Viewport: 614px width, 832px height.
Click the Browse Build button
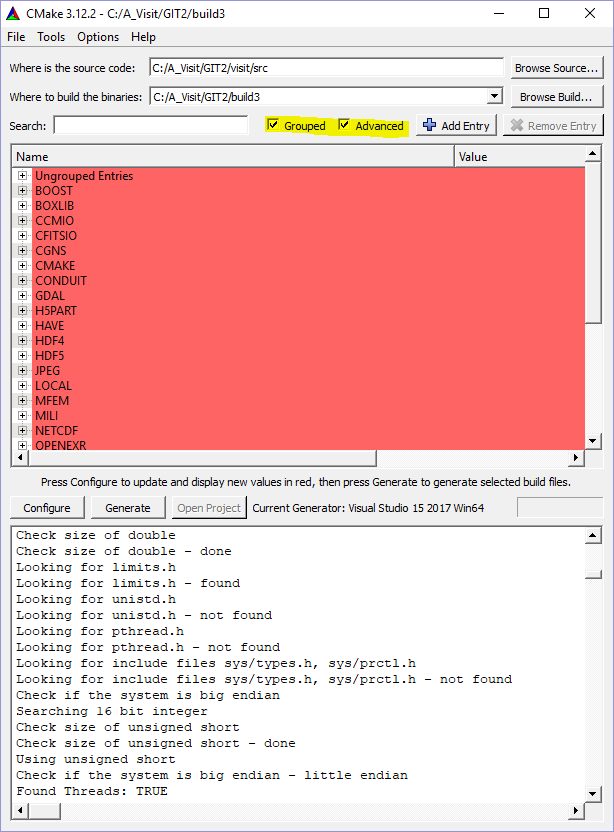pyautogui.click(x=557, y=97)
